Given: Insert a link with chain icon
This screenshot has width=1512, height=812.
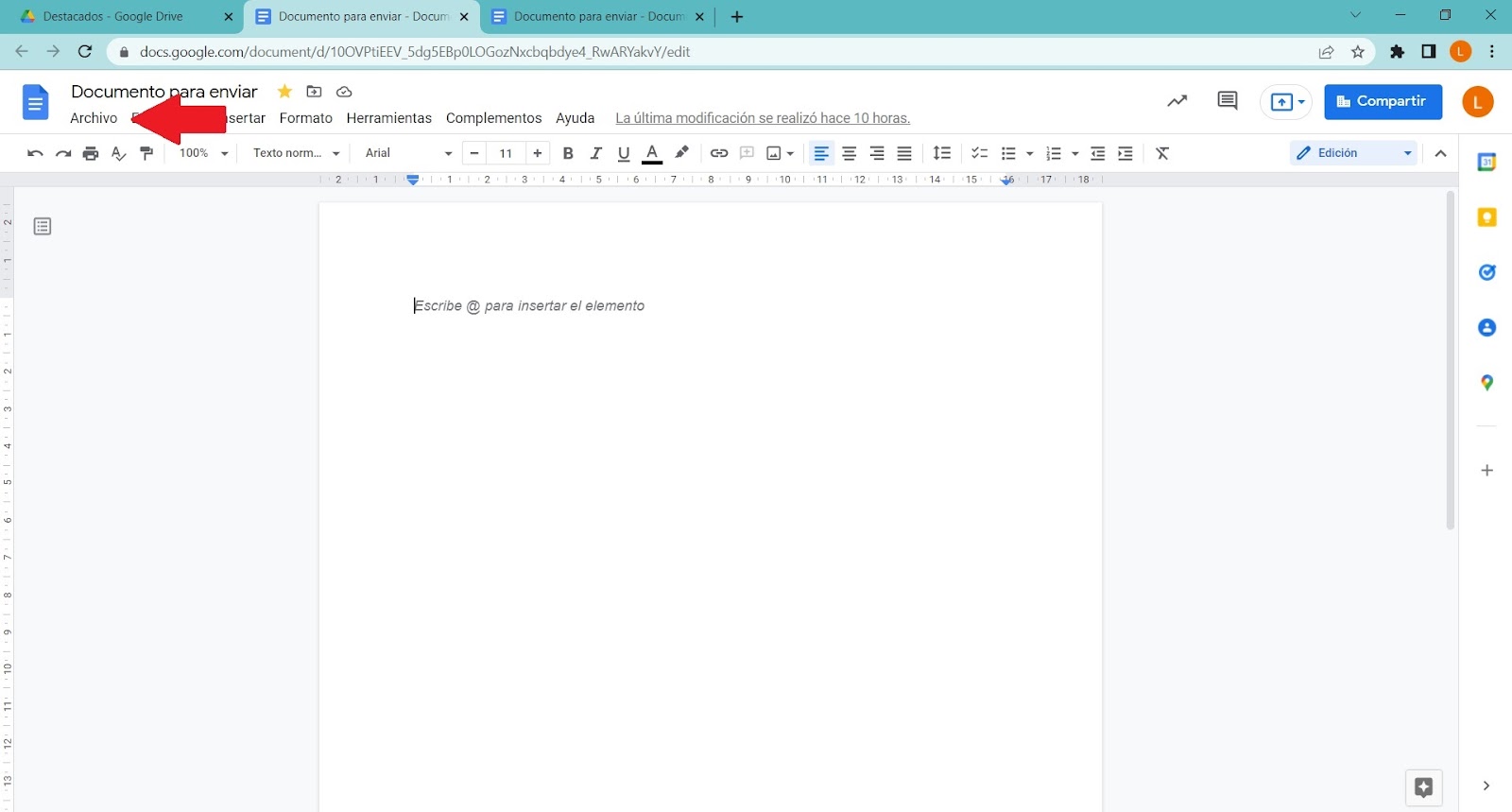Looking at the screenshot, I should 719,153.
